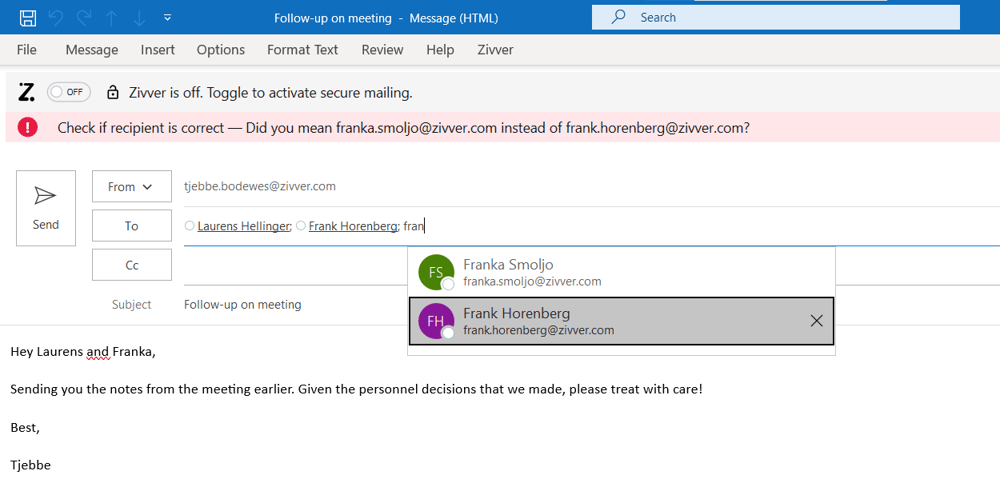Click the sentence about meeting notes

(356, 389)
